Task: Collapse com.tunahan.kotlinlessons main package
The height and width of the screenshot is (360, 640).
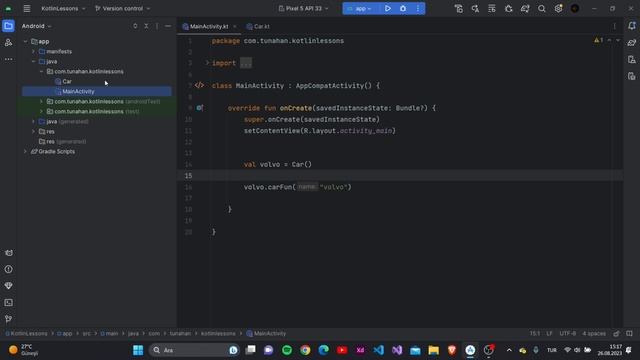Action: tap(41, 71)
